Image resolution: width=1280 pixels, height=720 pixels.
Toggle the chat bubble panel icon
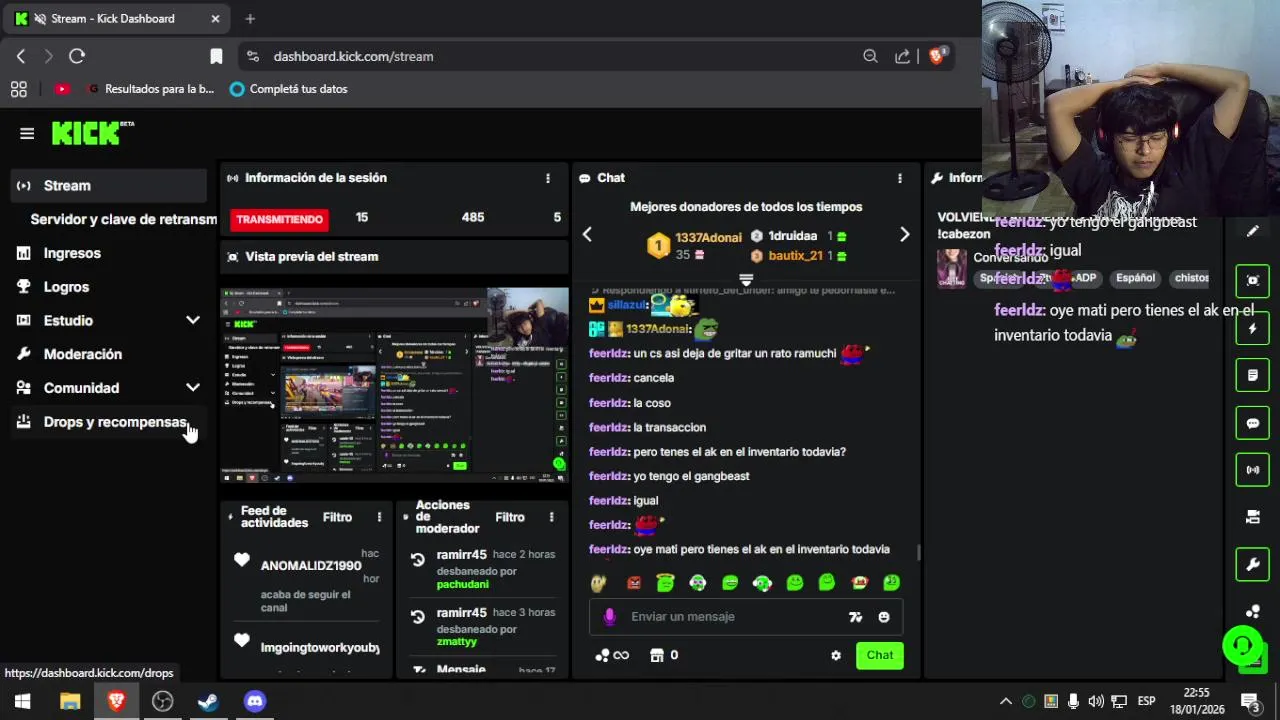[x=1252, y=423]
